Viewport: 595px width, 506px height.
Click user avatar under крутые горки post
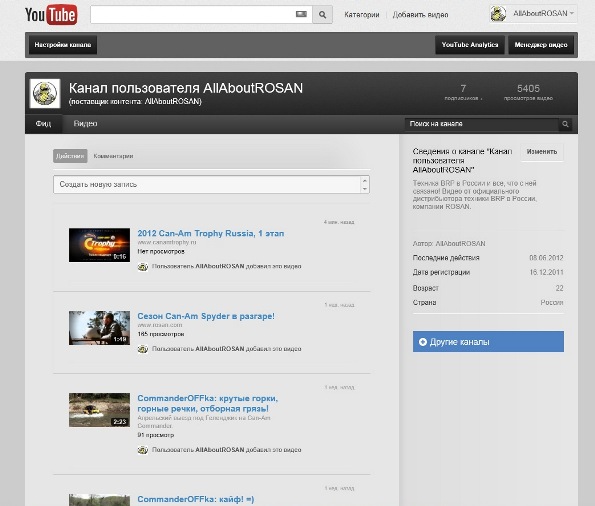coord(143,450)
